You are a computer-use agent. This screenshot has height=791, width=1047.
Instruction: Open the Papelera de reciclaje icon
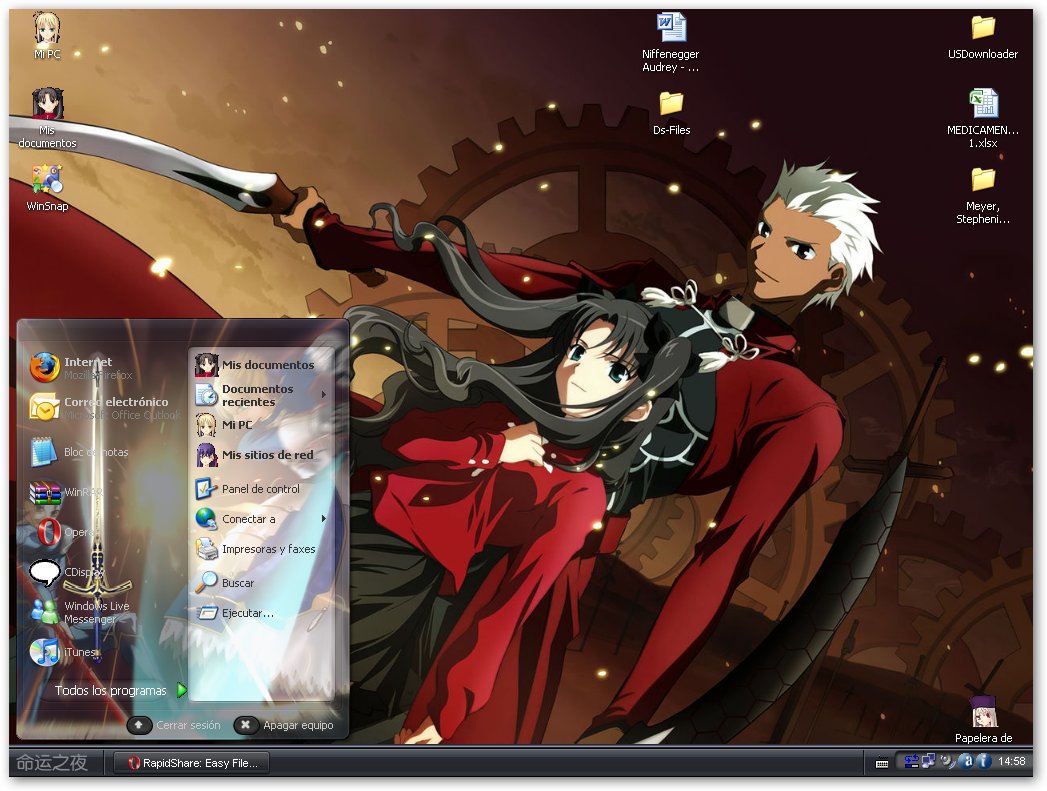[x=983, y=721]
